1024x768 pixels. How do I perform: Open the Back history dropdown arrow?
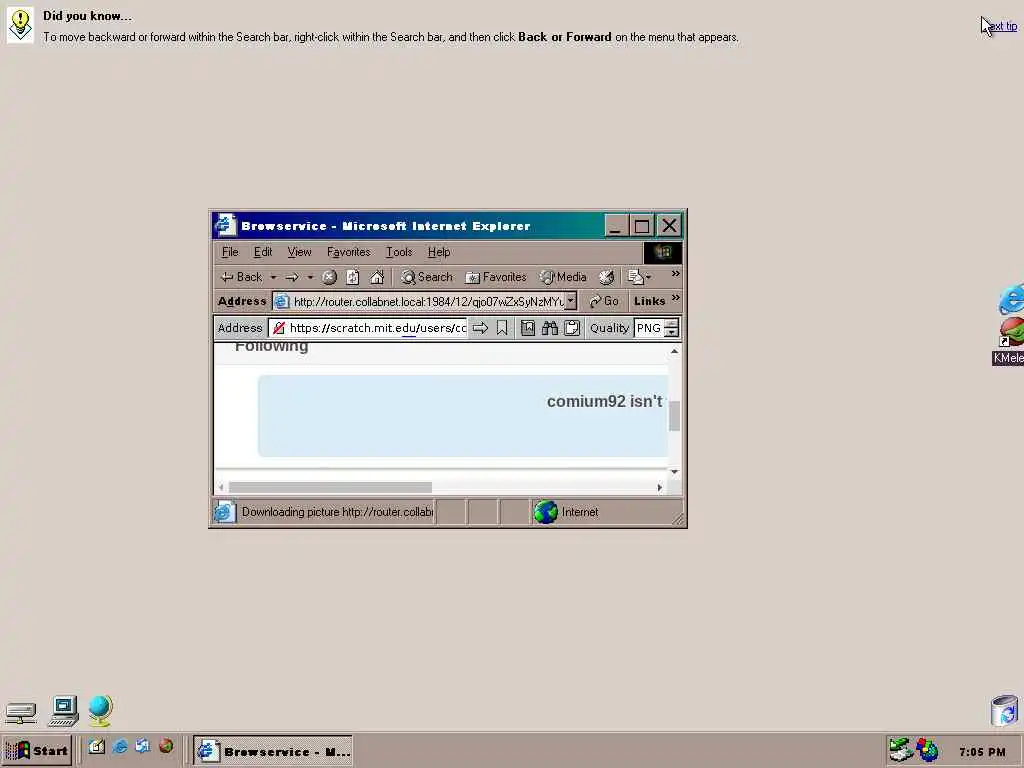(273, 278)
